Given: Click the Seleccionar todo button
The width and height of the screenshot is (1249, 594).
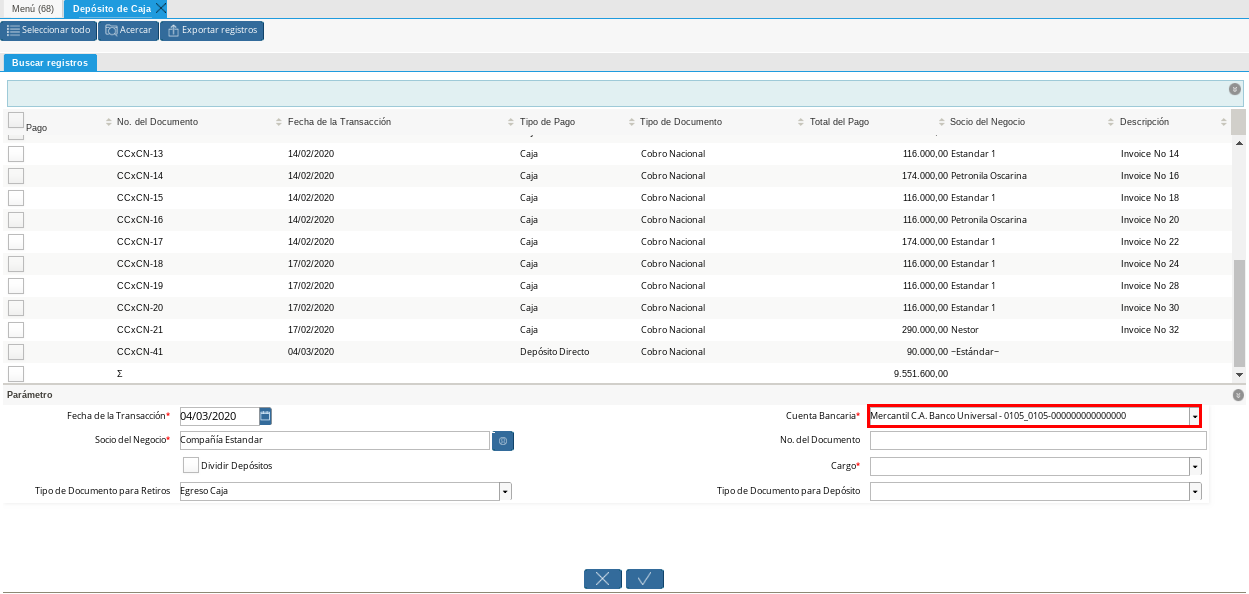Looking at the screenshot, I should (49, 31).
